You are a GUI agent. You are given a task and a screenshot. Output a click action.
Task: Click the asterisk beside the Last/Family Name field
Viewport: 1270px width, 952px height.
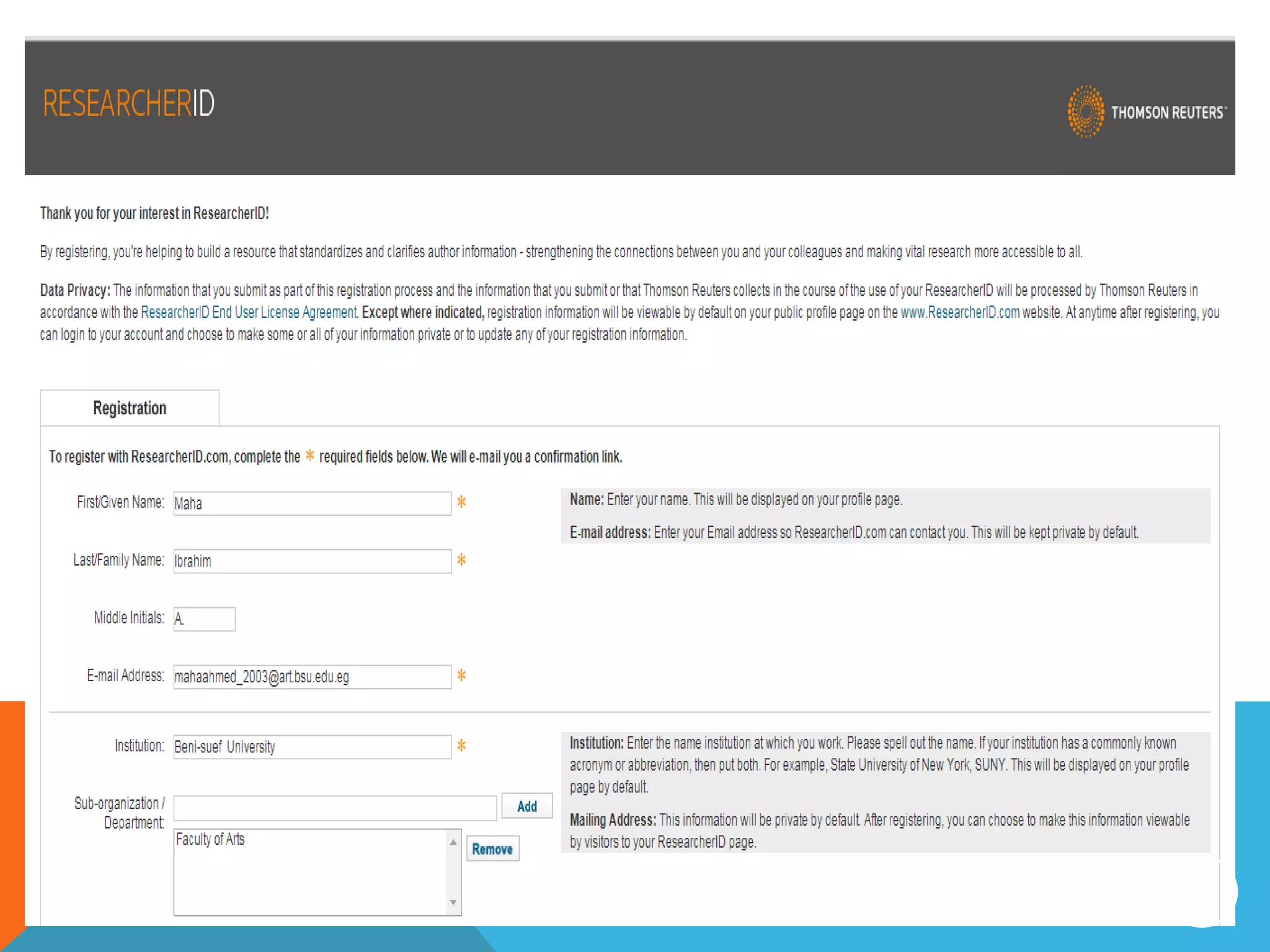(x=461, y=560)
